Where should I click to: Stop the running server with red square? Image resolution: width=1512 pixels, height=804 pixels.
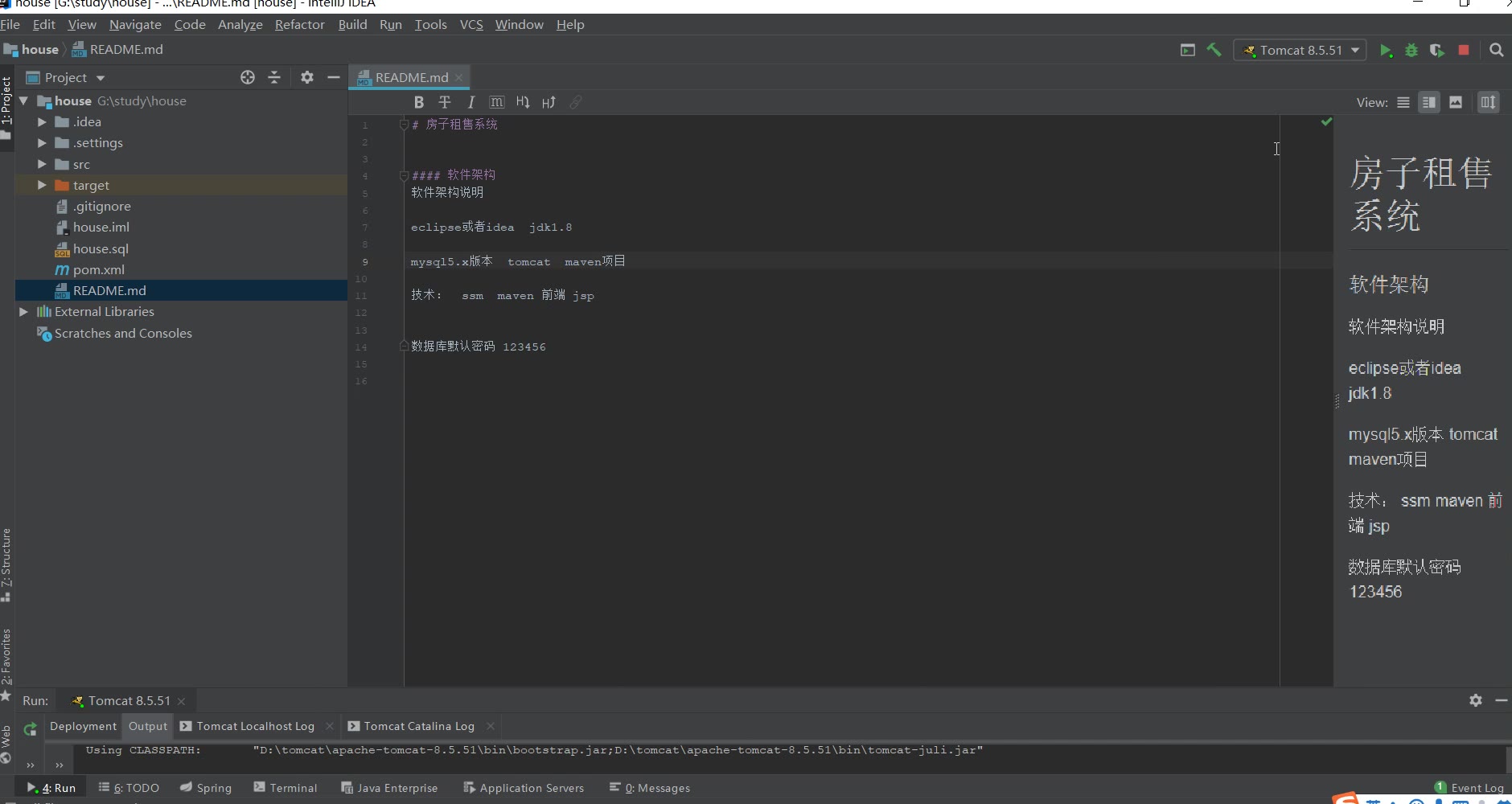[1464, 50]
